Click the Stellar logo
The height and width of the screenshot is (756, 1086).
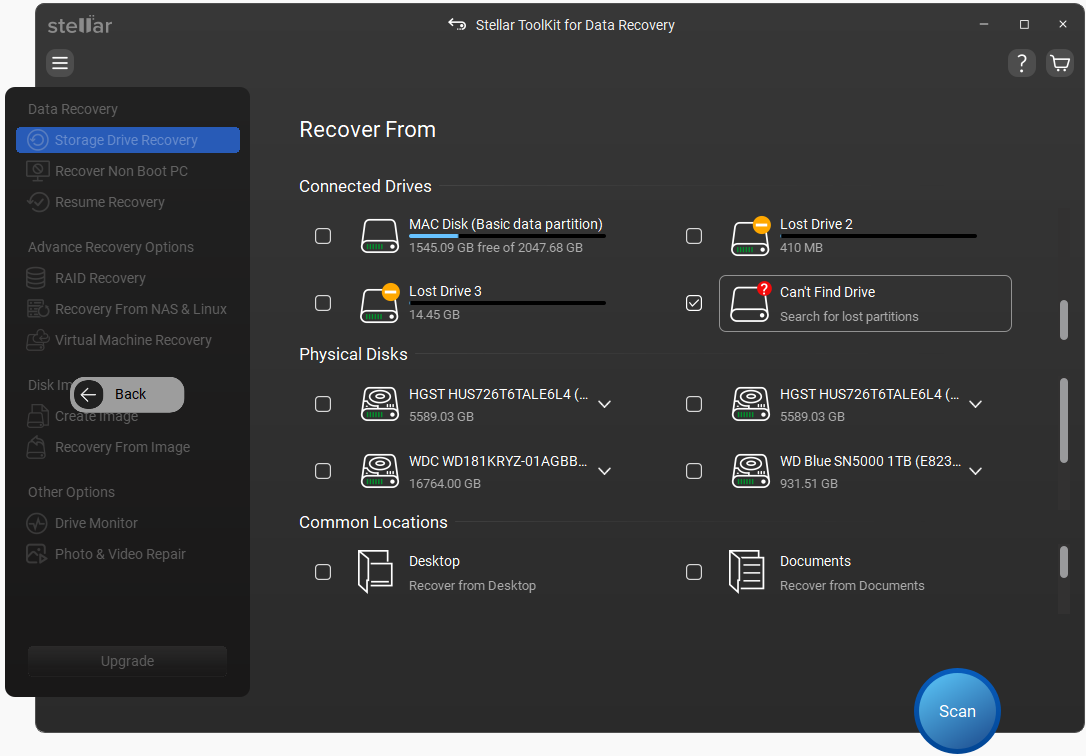pyautogui.click(x=80, y=25)
